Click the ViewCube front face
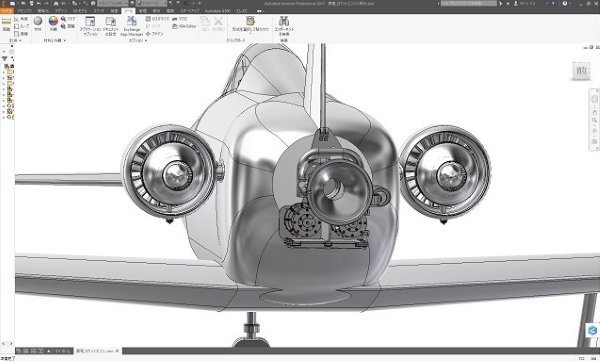This screenshot has width=600, height=362. coord(581,71)
